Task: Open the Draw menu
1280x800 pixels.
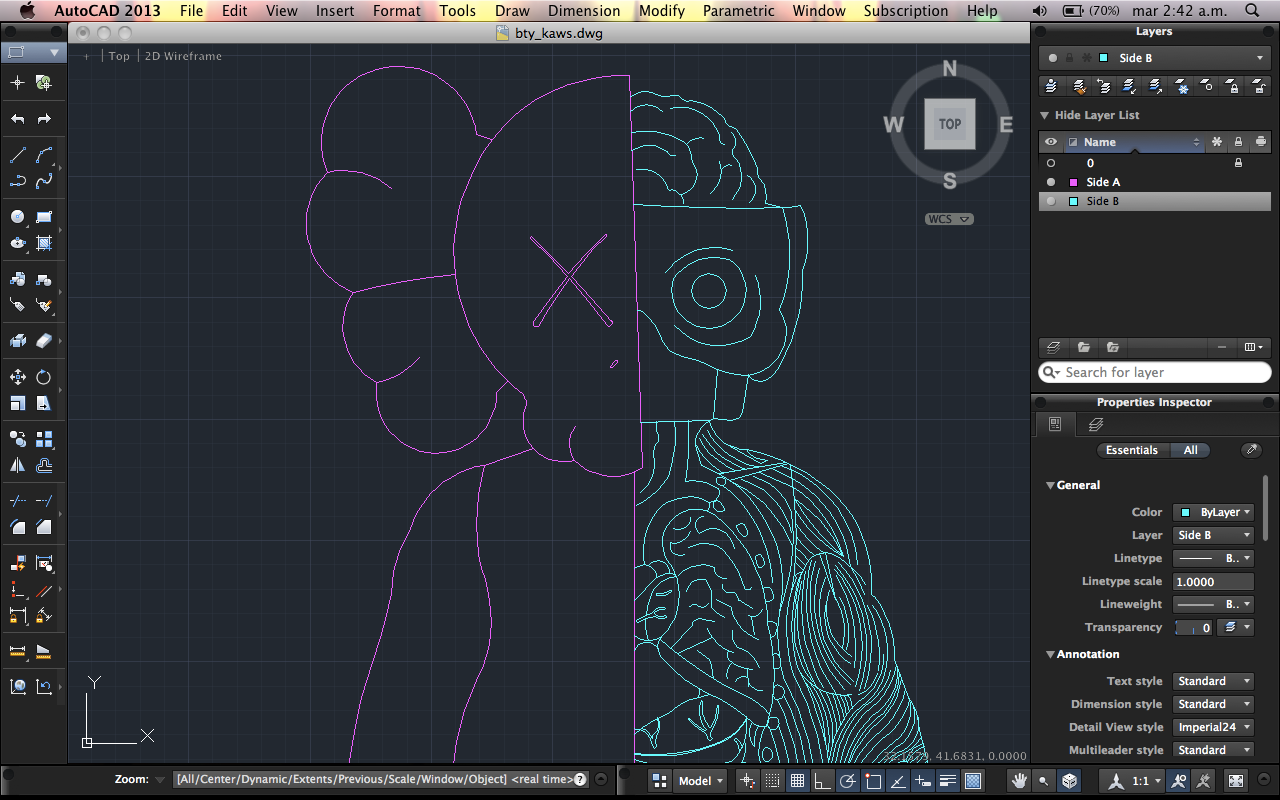Action: pyautogui.click(x=512, y=11)
